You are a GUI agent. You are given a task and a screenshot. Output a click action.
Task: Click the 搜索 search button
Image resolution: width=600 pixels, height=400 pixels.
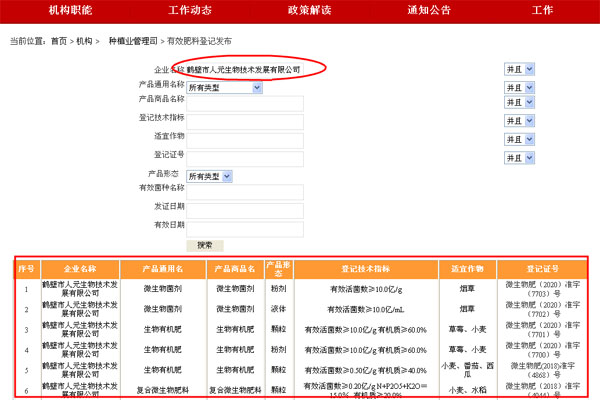[x=205, y=245]
